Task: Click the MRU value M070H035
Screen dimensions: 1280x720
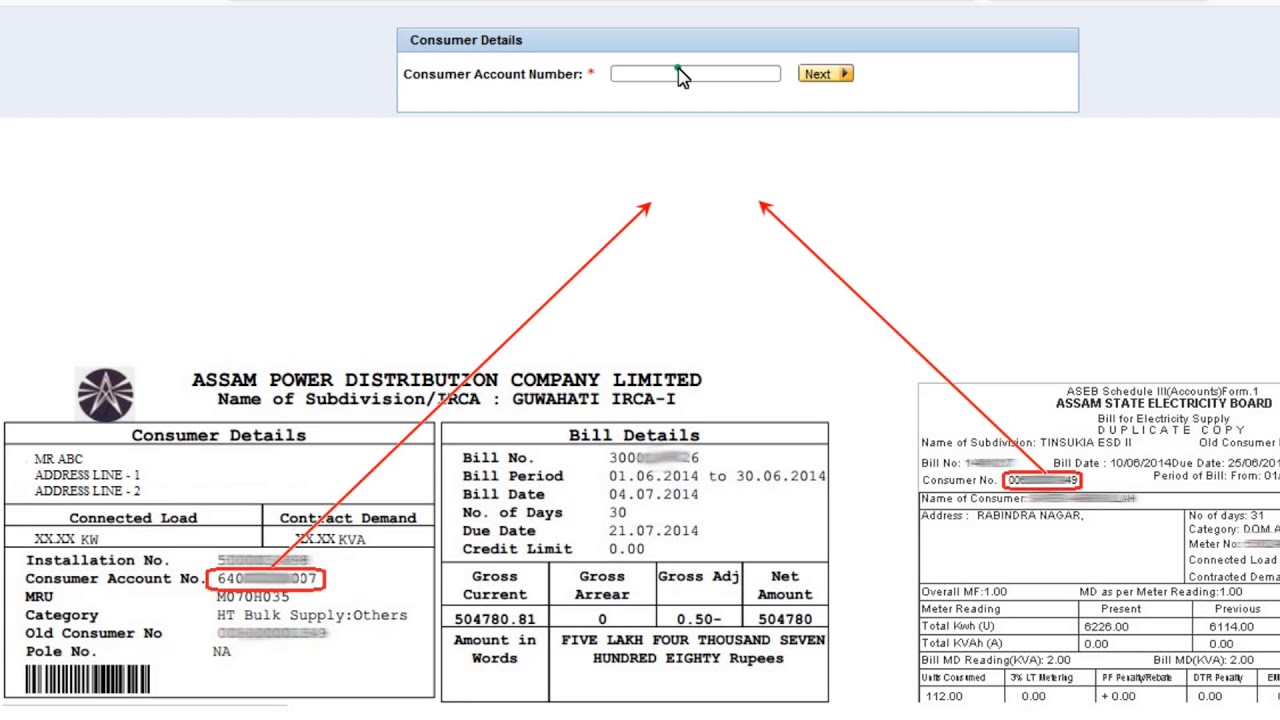Action: (x=253, y=597)
